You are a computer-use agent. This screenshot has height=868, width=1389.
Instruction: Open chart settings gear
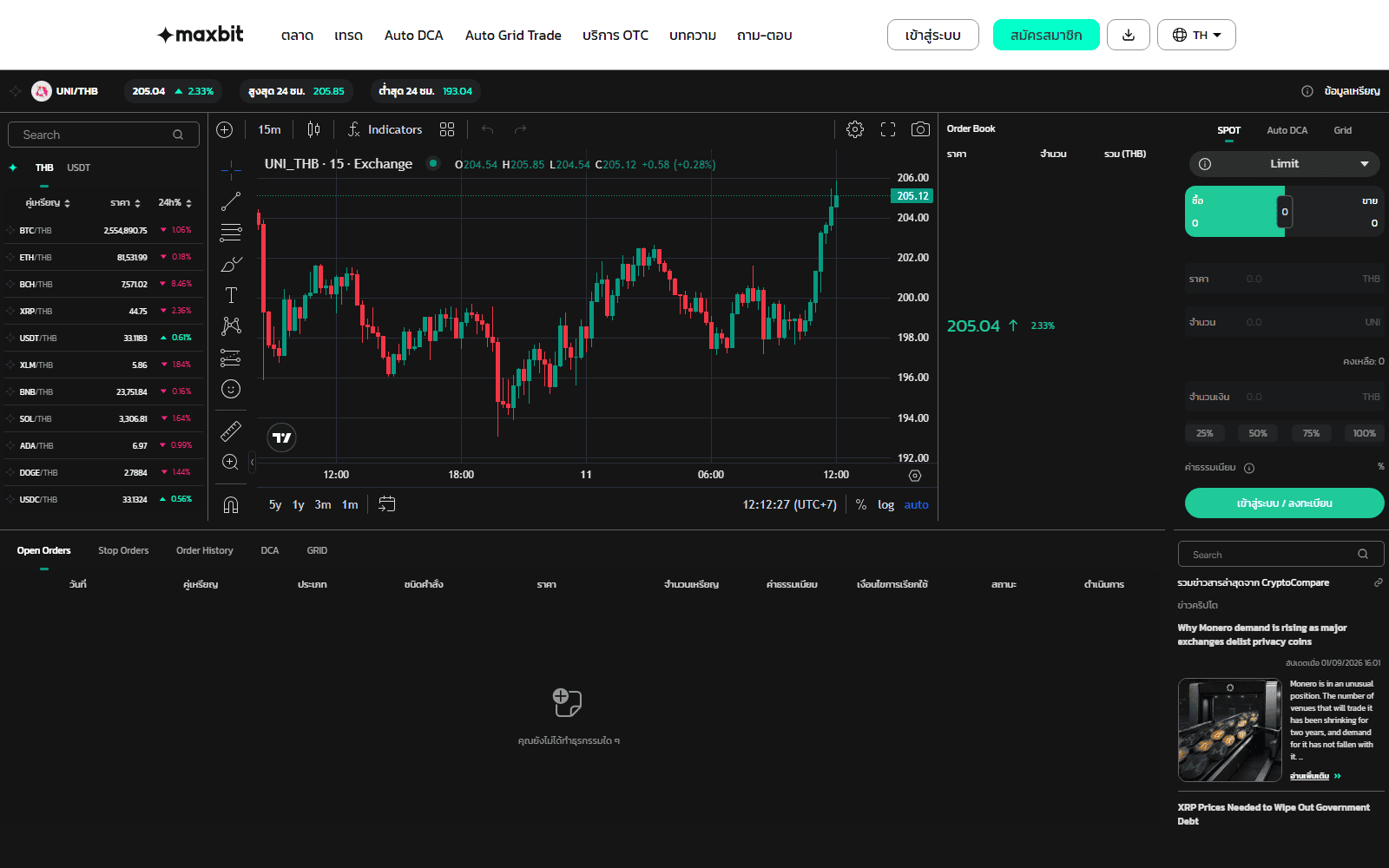tap(855, 129)
